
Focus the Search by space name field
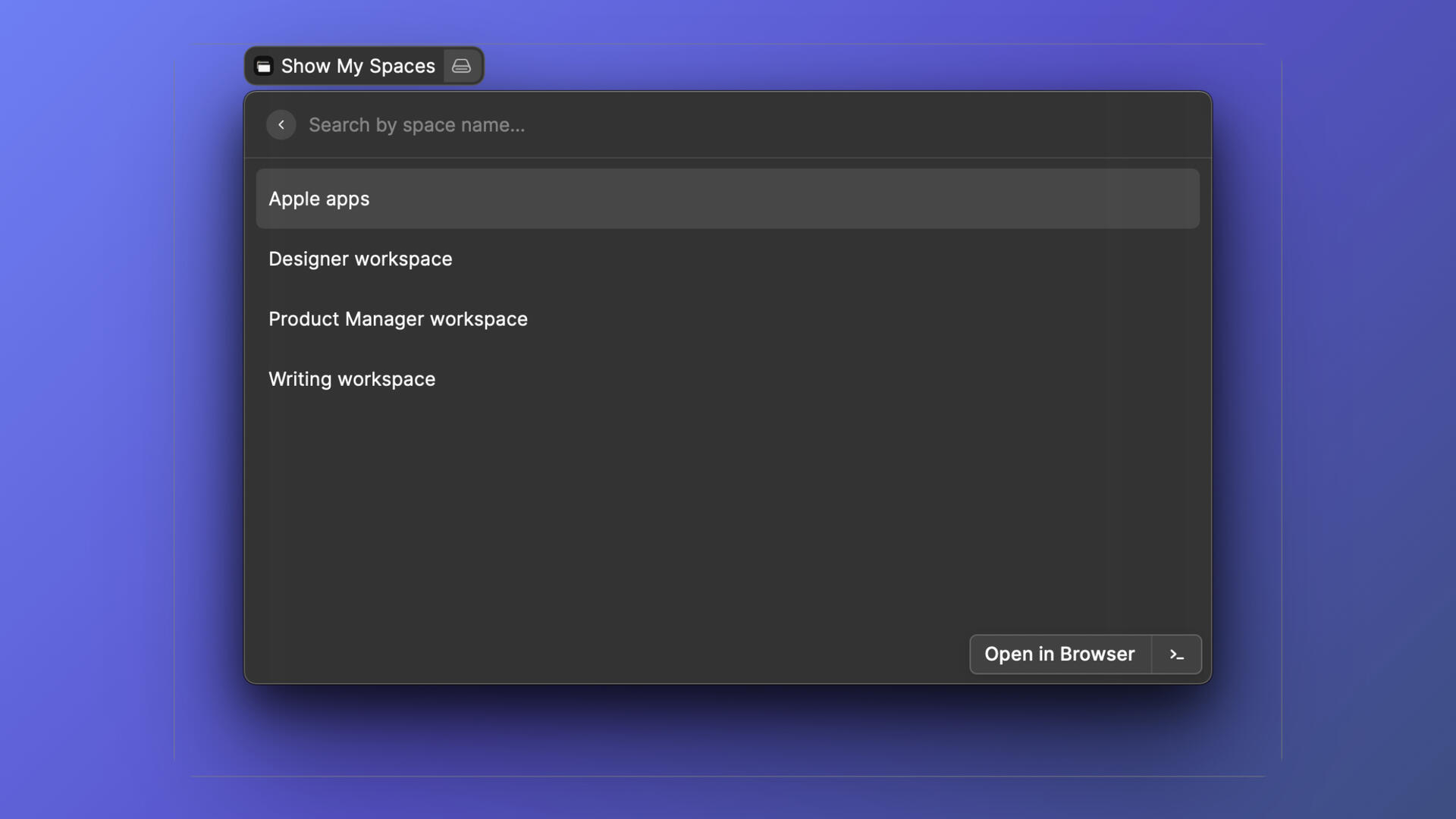[682, 125]
